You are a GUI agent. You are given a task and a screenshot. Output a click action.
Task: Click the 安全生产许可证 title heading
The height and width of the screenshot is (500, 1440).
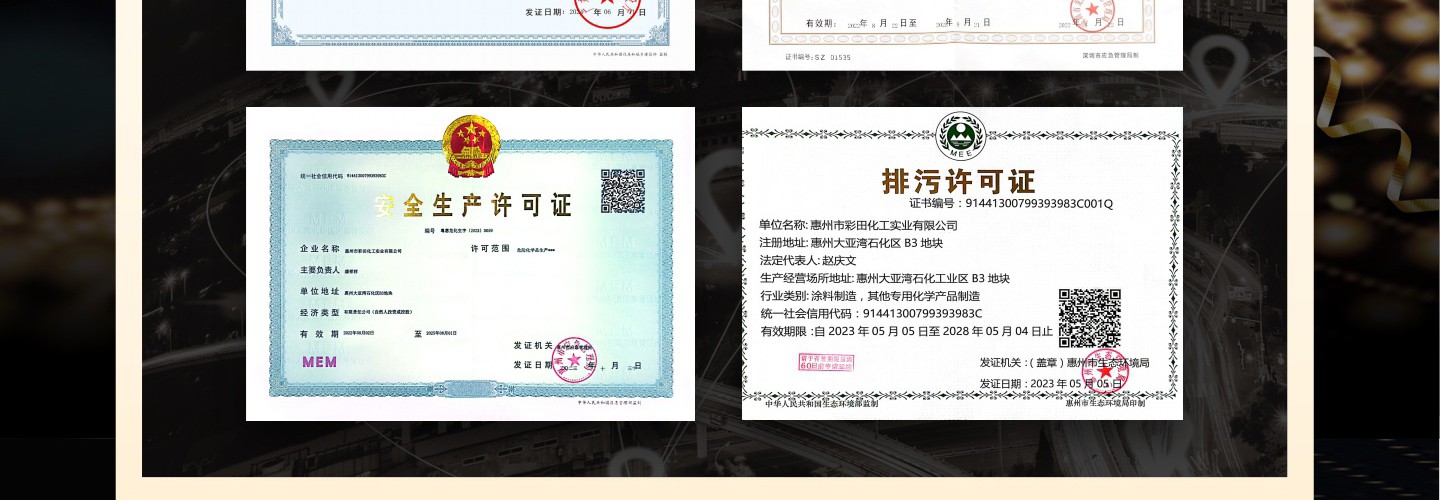coord(472,206)
